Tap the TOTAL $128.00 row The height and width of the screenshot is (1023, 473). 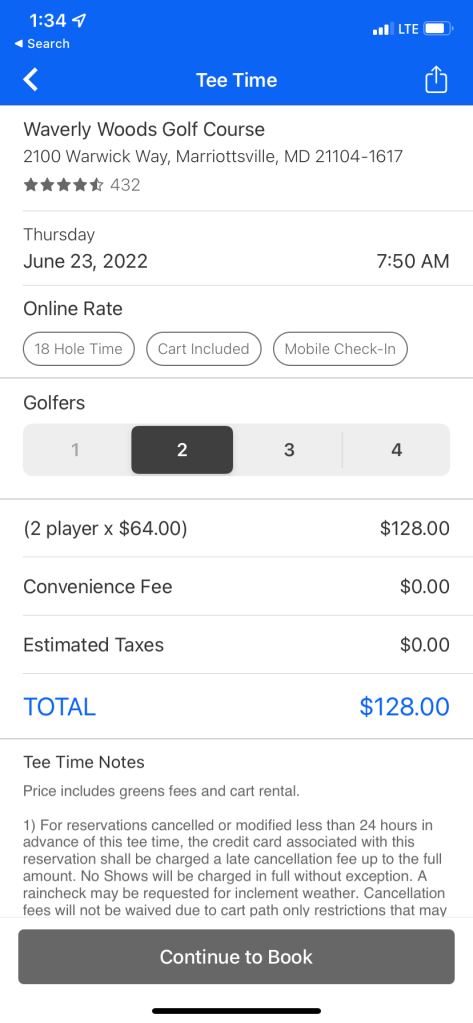tap(236, 707)
